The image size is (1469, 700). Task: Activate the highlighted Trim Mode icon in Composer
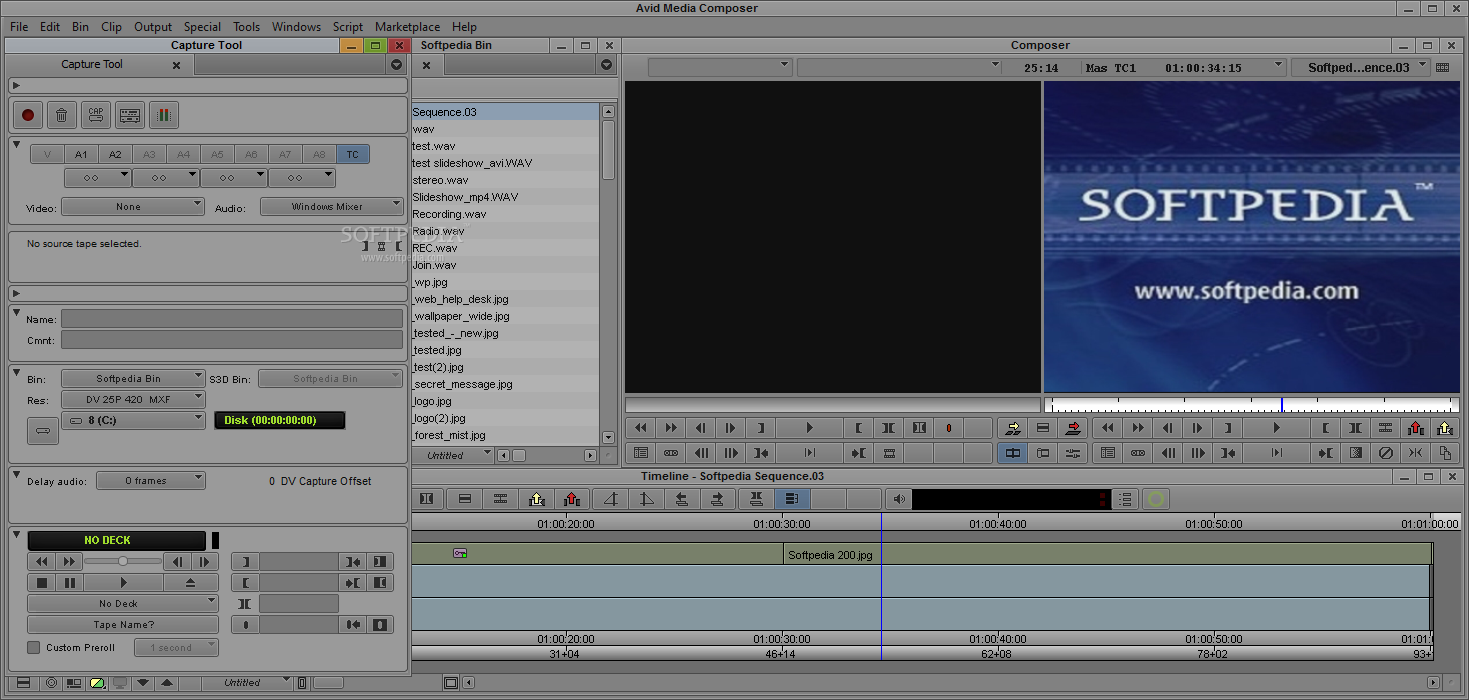pyautogui.click(x=1013, y=453)
